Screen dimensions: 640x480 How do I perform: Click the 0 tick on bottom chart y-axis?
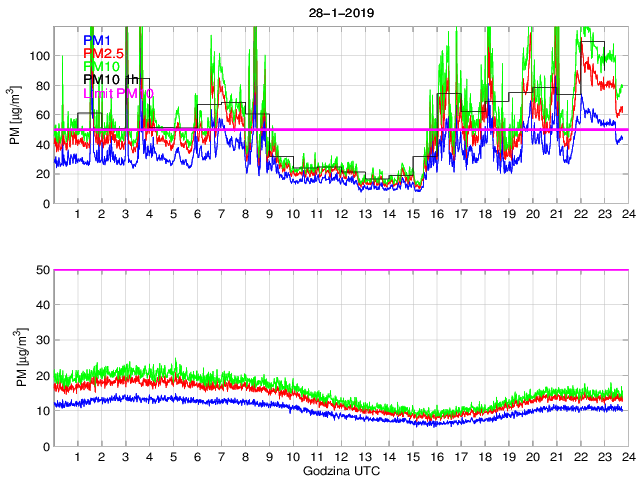tap(45, 446)
